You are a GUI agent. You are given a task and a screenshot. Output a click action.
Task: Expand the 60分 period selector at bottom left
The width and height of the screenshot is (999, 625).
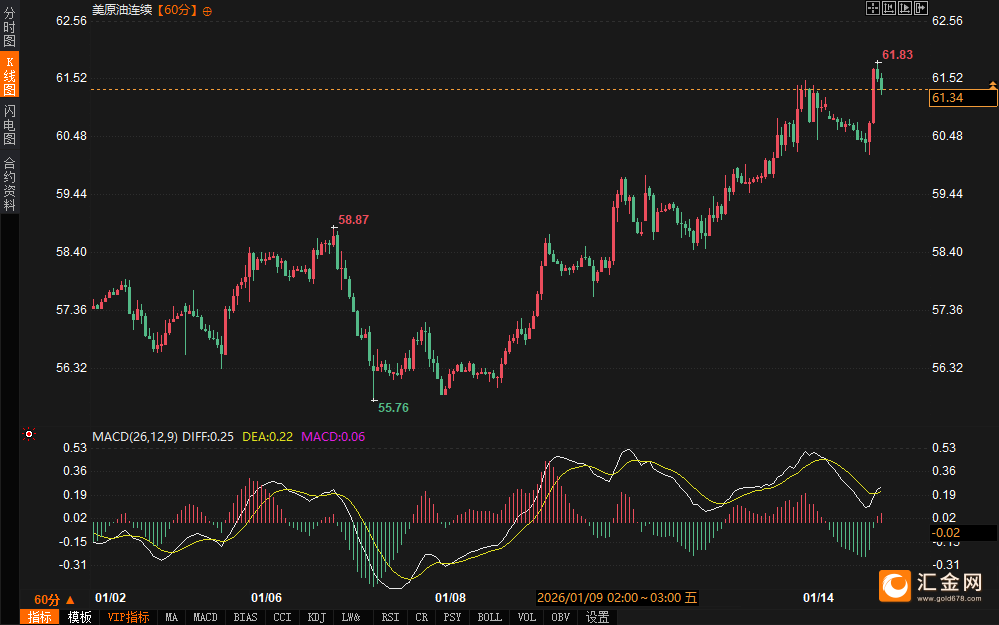[x=54, y=598]
